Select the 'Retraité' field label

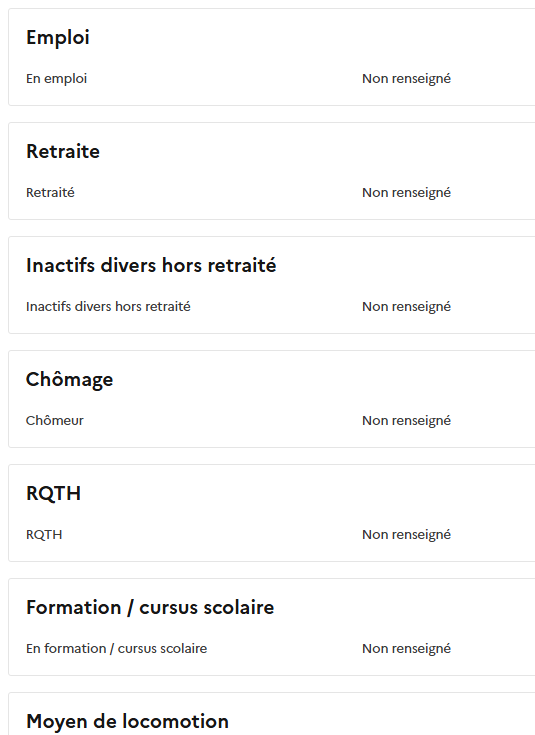tap(50, 193)
